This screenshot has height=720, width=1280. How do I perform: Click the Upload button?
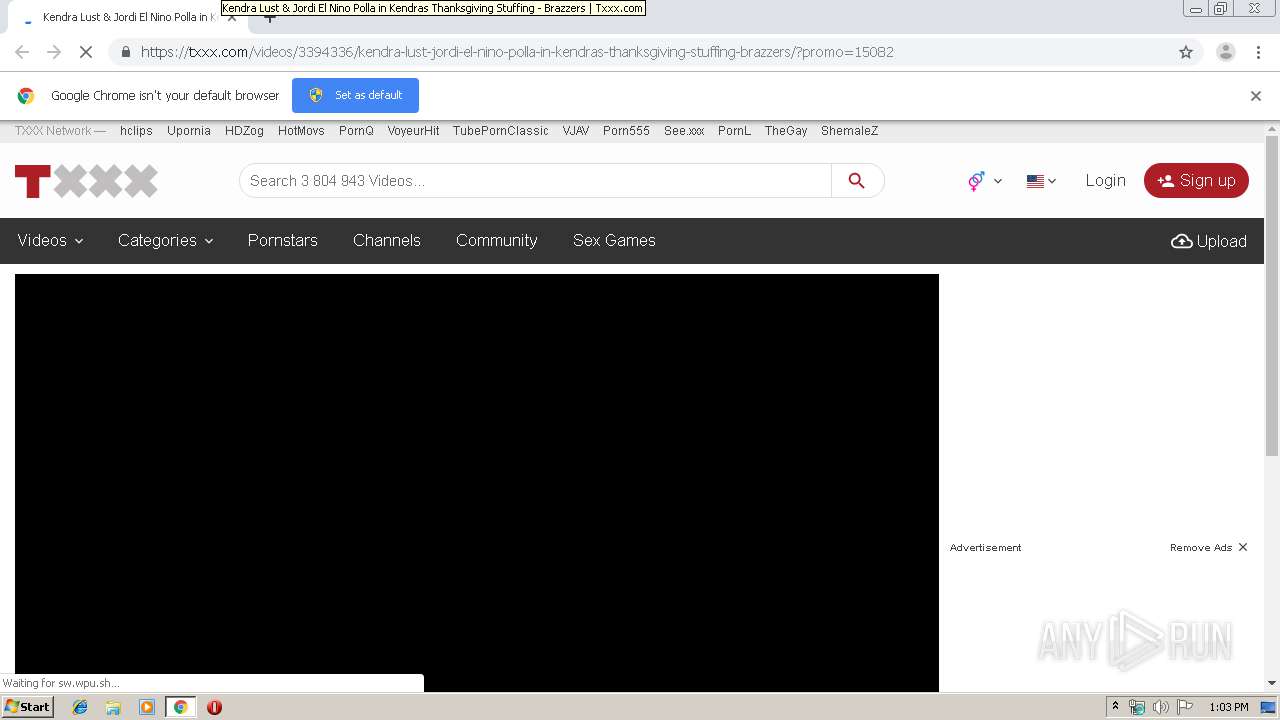(x=1209, y=241)
